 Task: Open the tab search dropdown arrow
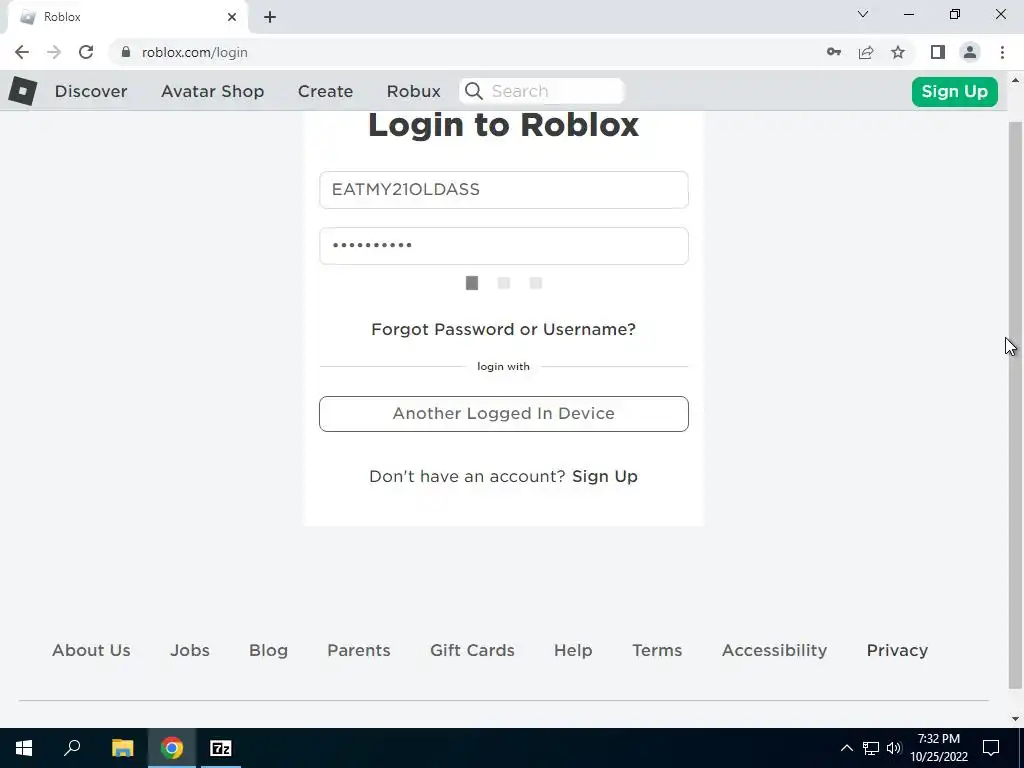pos(863,14)
